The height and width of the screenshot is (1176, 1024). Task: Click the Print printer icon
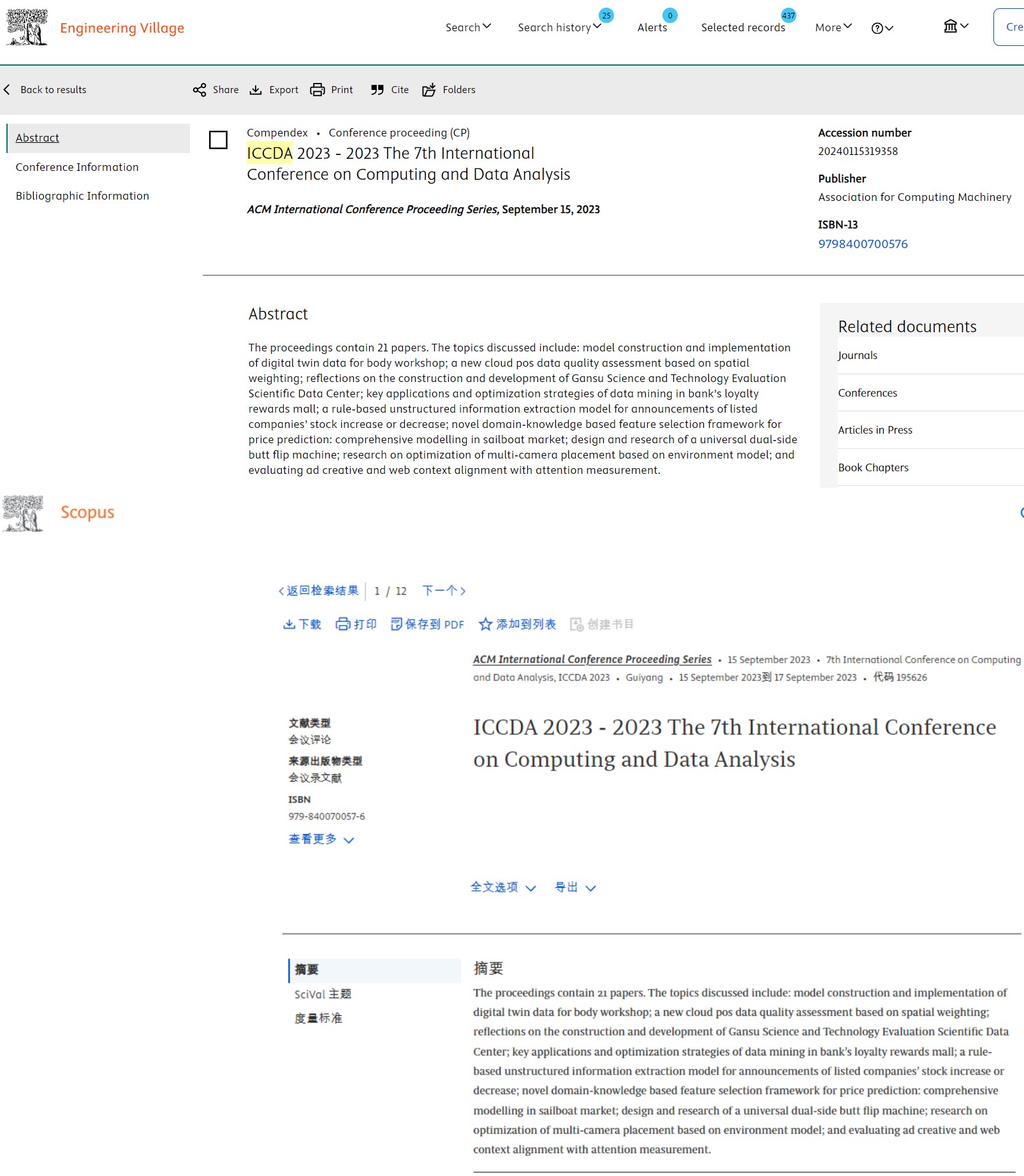coord(318,90)
